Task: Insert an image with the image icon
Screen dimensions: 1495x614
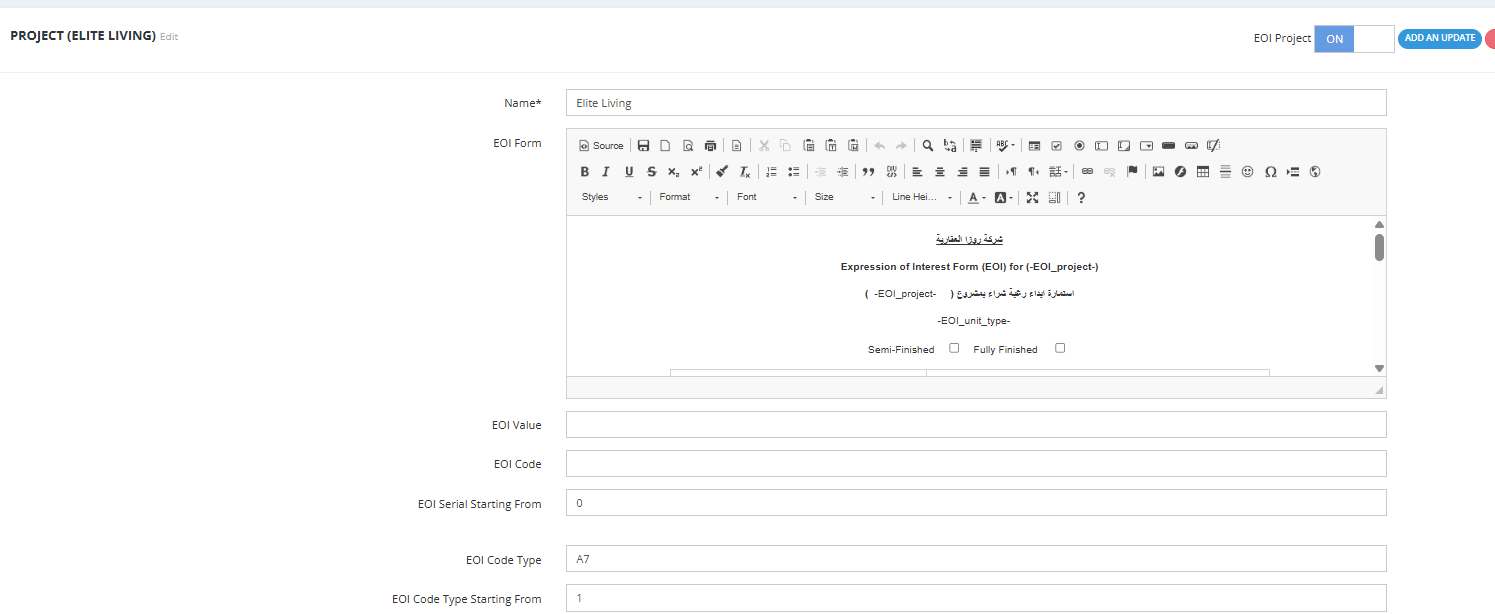Action: [1158, 172]
